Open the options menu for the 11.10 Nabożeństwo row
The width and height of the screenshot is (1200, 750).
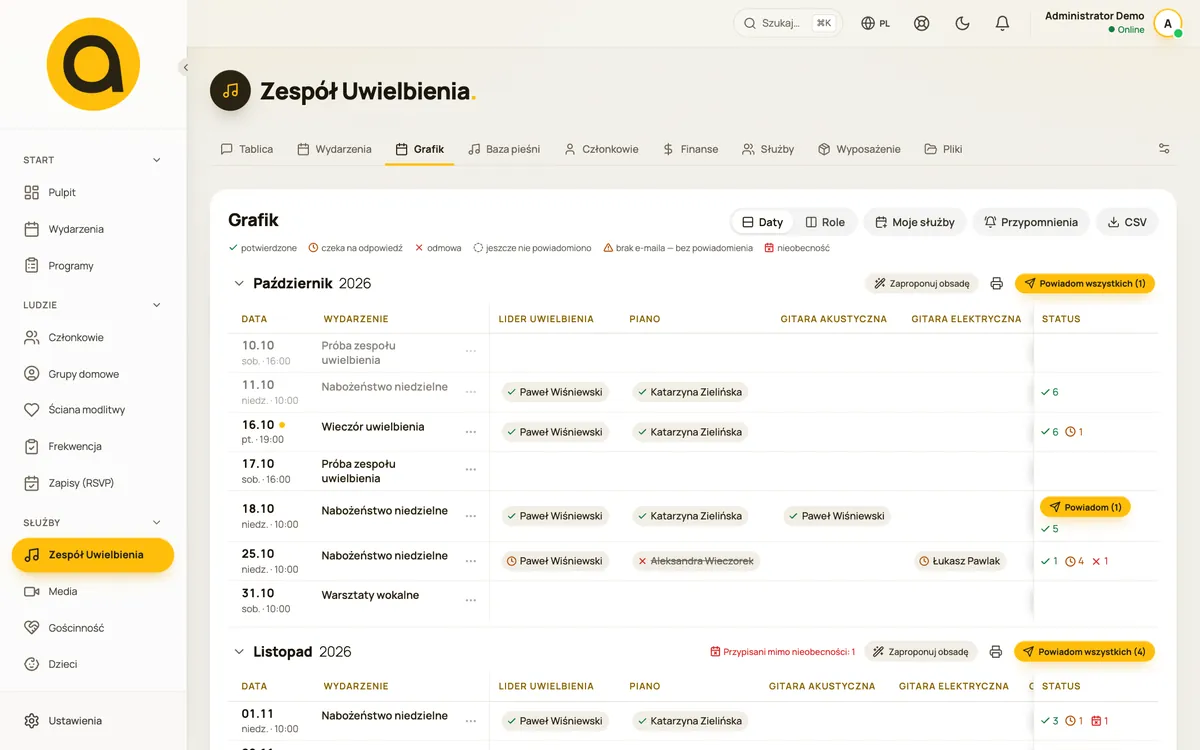470,392
